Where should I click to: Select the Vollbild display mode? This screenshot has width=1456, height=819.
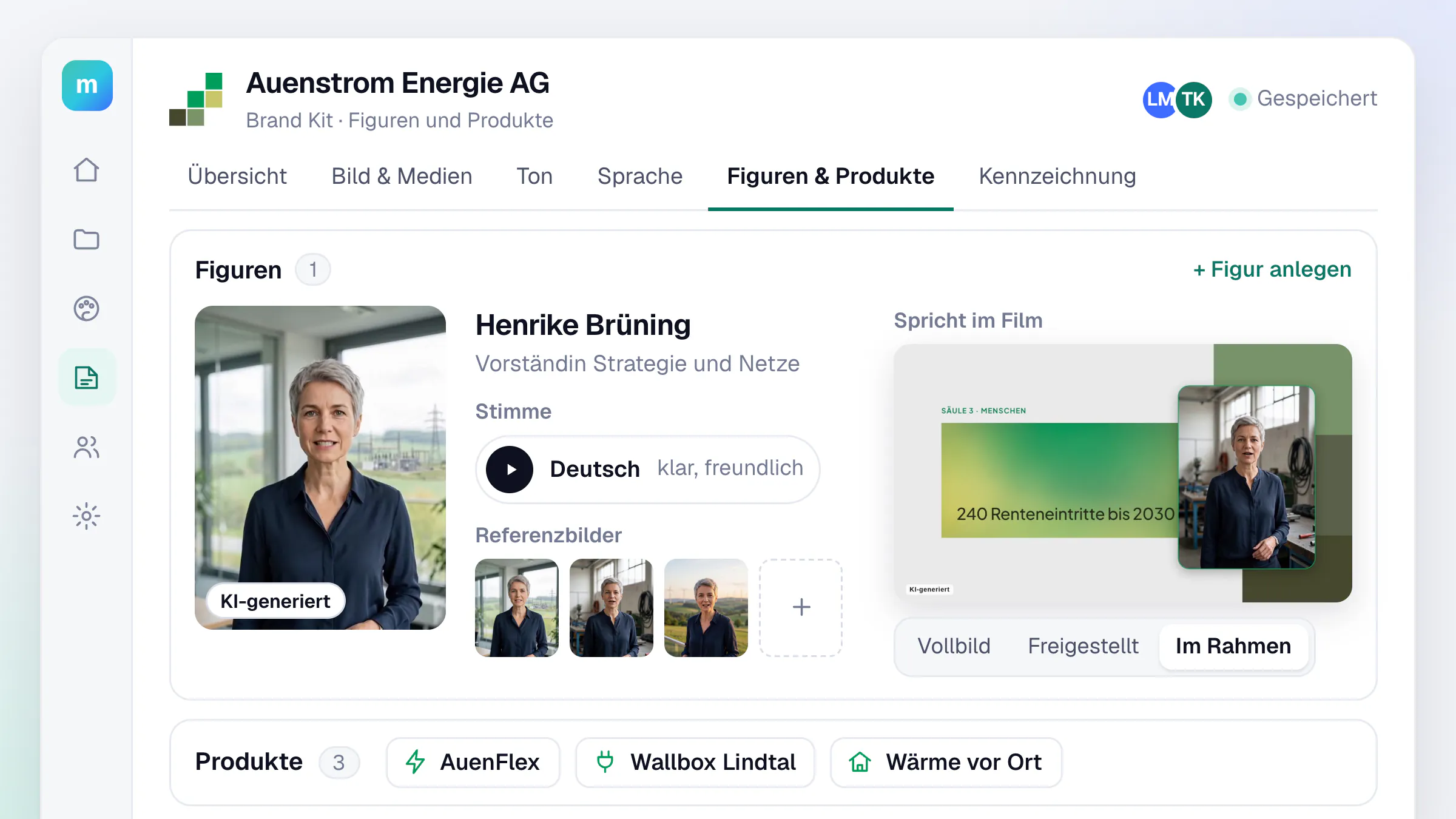tap(954, 646)
